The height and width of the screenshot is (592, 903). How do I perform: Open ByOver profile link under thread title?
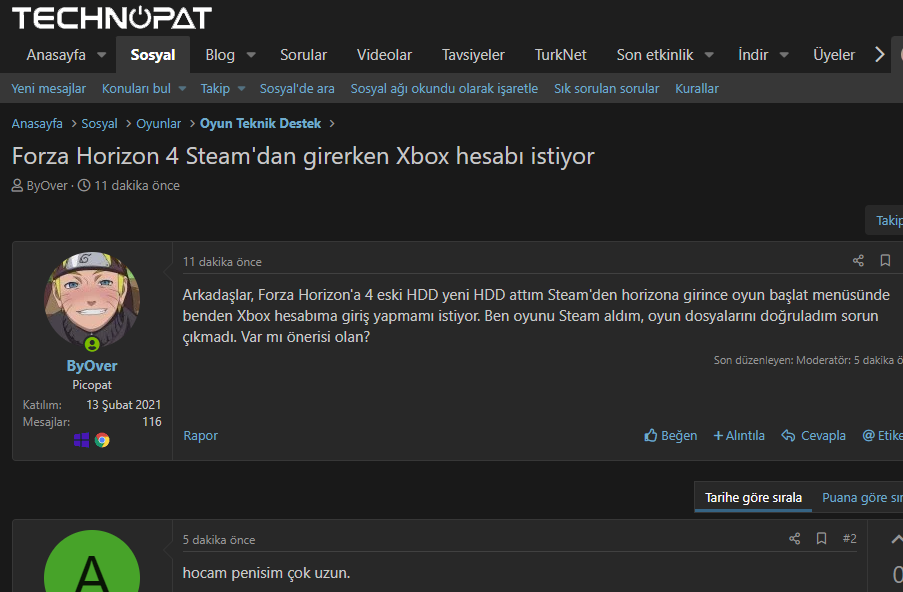47,185
